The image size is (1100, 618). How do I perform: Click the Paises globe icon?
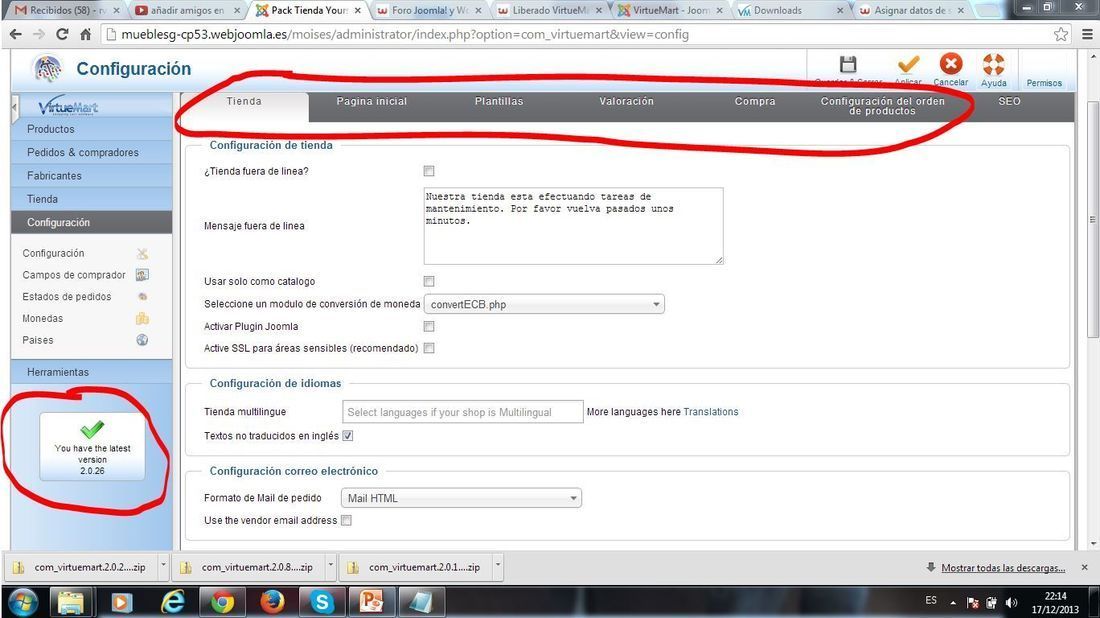[142, 340]
